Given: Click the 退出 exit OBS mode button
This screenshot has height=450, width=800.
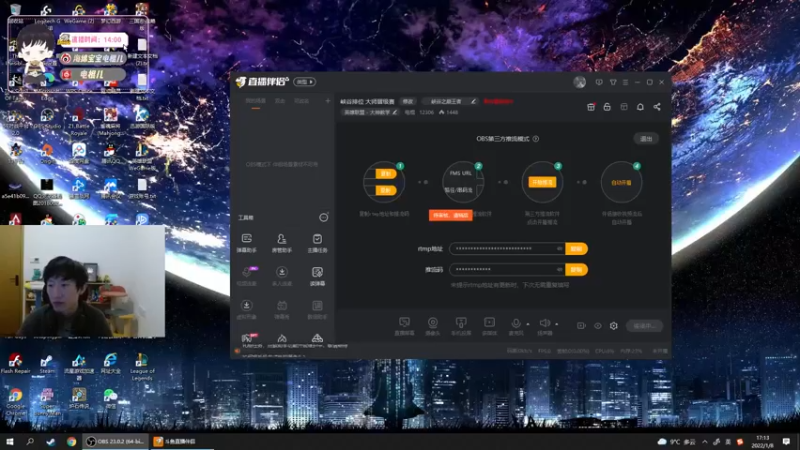Looking at the screenshot, I should [x=646, y=139].
